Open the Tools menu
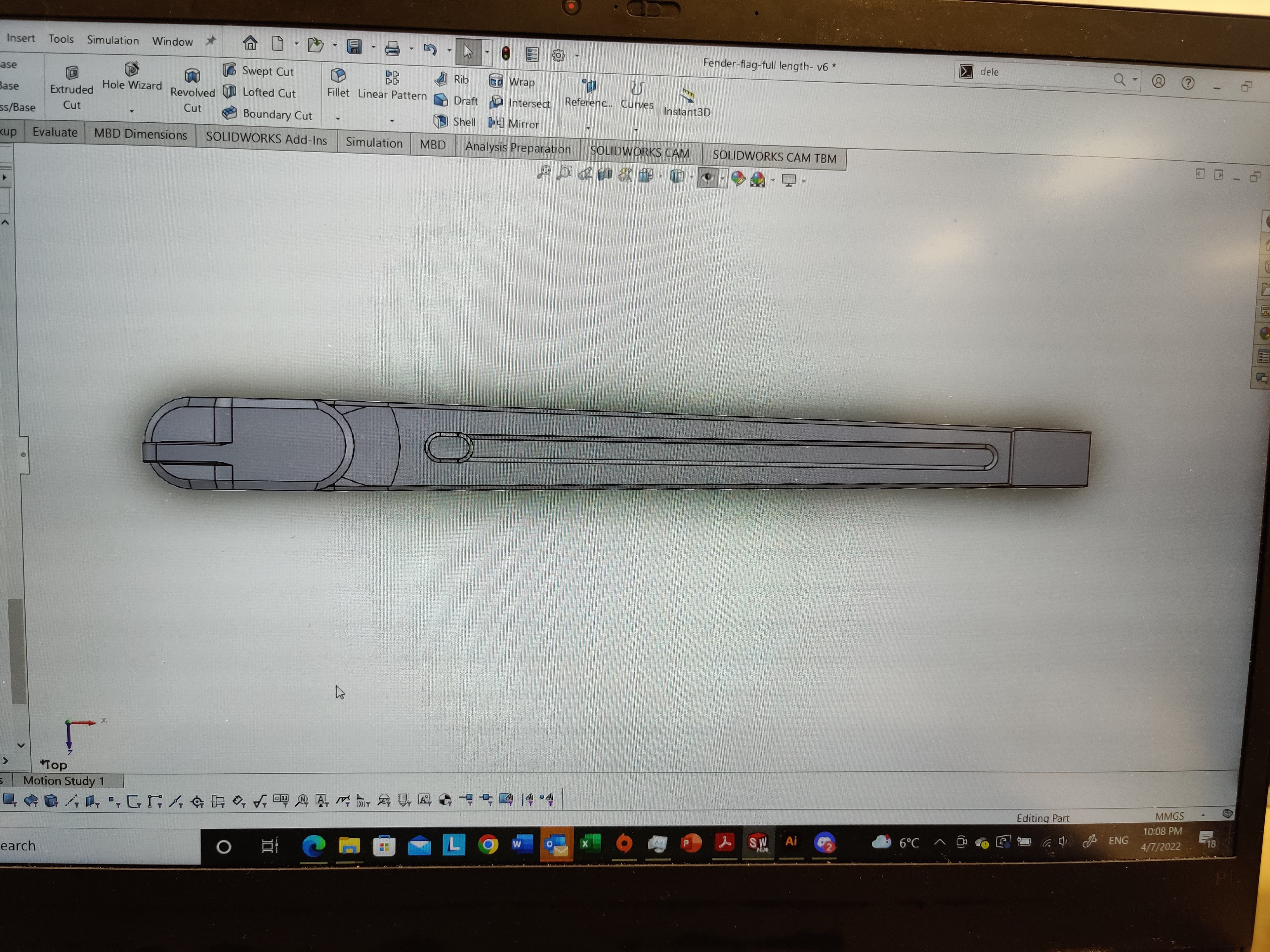1270x952 pixels. point(61,39)
